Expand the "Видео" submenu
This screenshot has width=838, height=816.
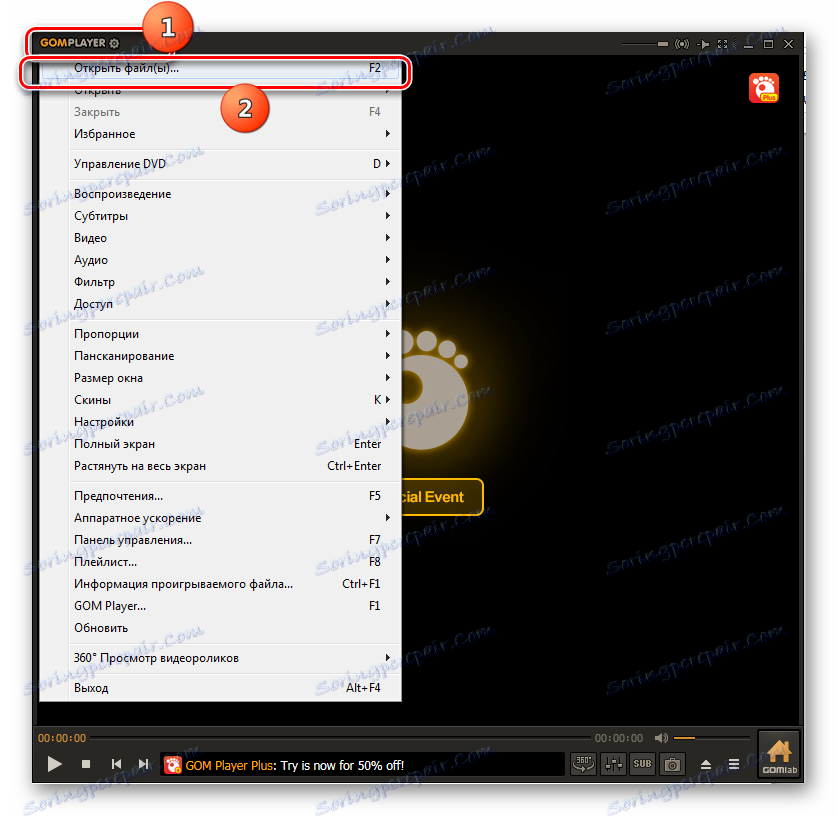pyautogui.click(x=220, y=237)
